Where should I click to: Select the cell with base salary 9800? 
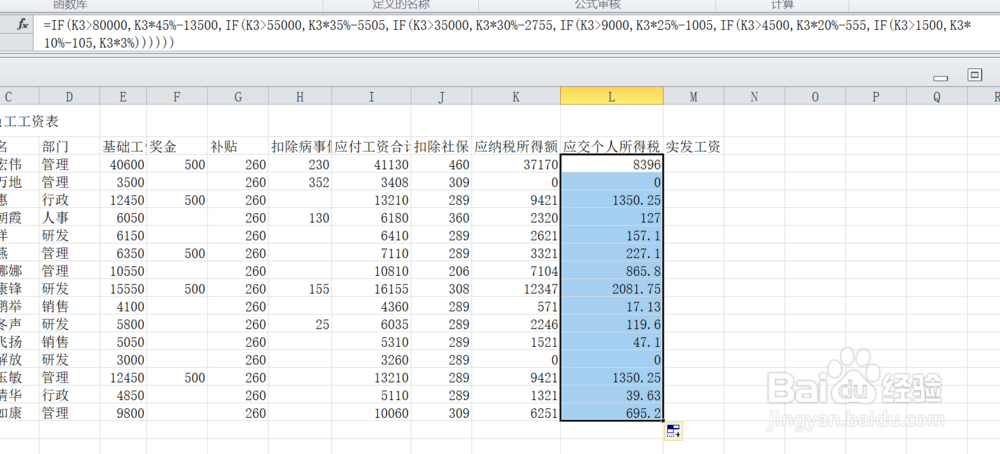pyautogui.click(x=123, y=413)
